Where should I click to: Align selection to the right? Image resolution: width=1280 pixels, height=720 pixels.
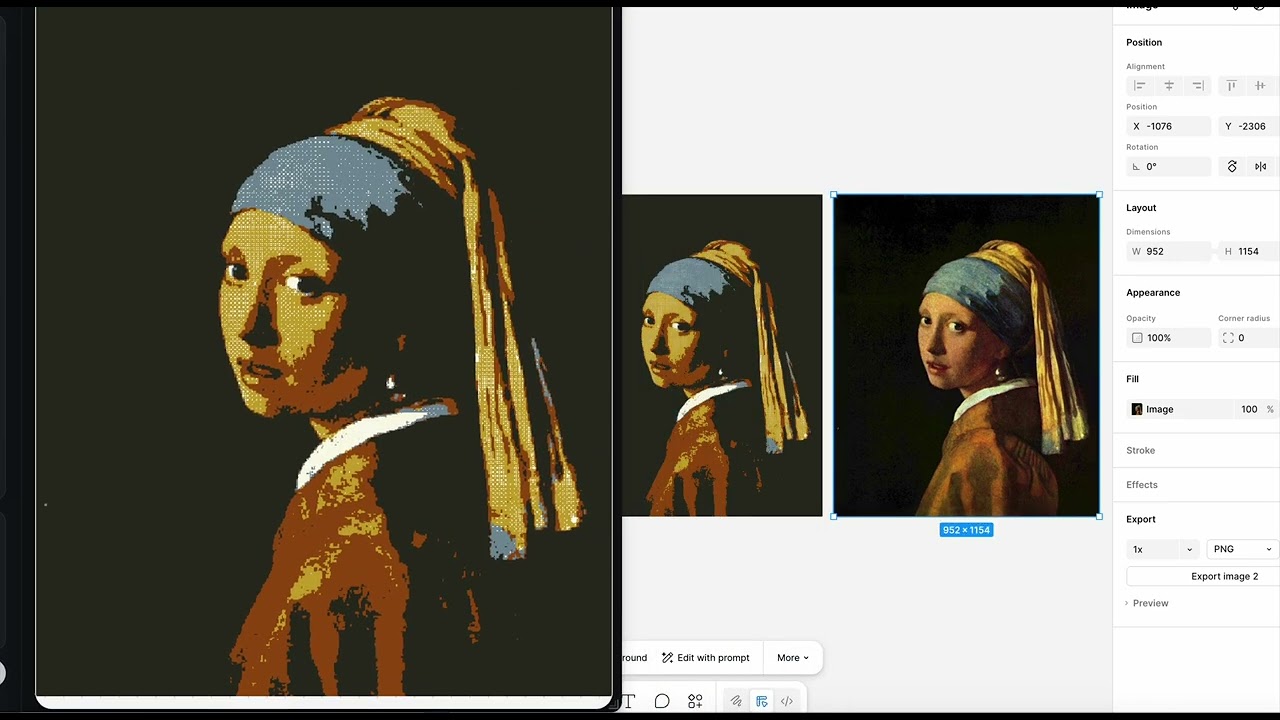[1198, 86]
